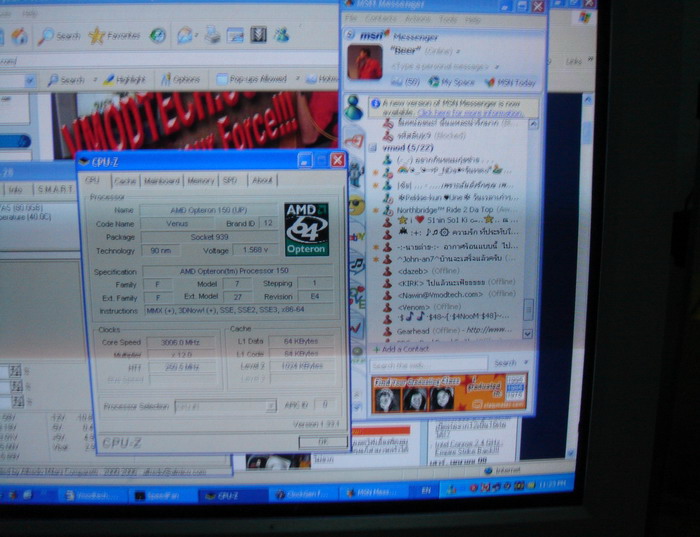700x537 pixels.
Task: Switch to the About tab in CPU-Z
Action: 262,180
